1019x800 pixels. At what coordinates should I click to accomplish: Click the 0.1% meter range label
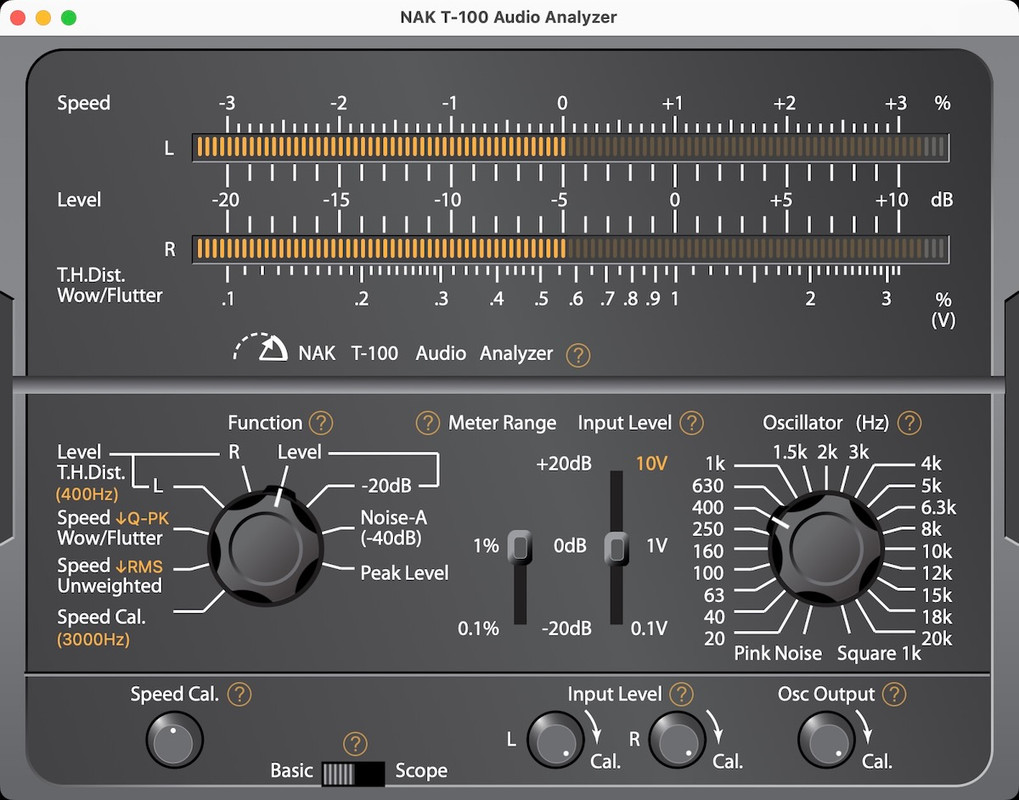pyautogui.click(x=478, y=628)
